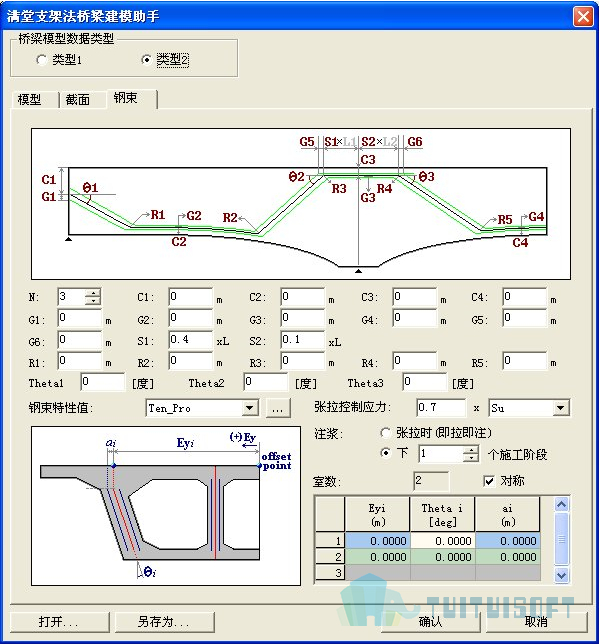Select ai cell in table row 2

click(508, 557)
